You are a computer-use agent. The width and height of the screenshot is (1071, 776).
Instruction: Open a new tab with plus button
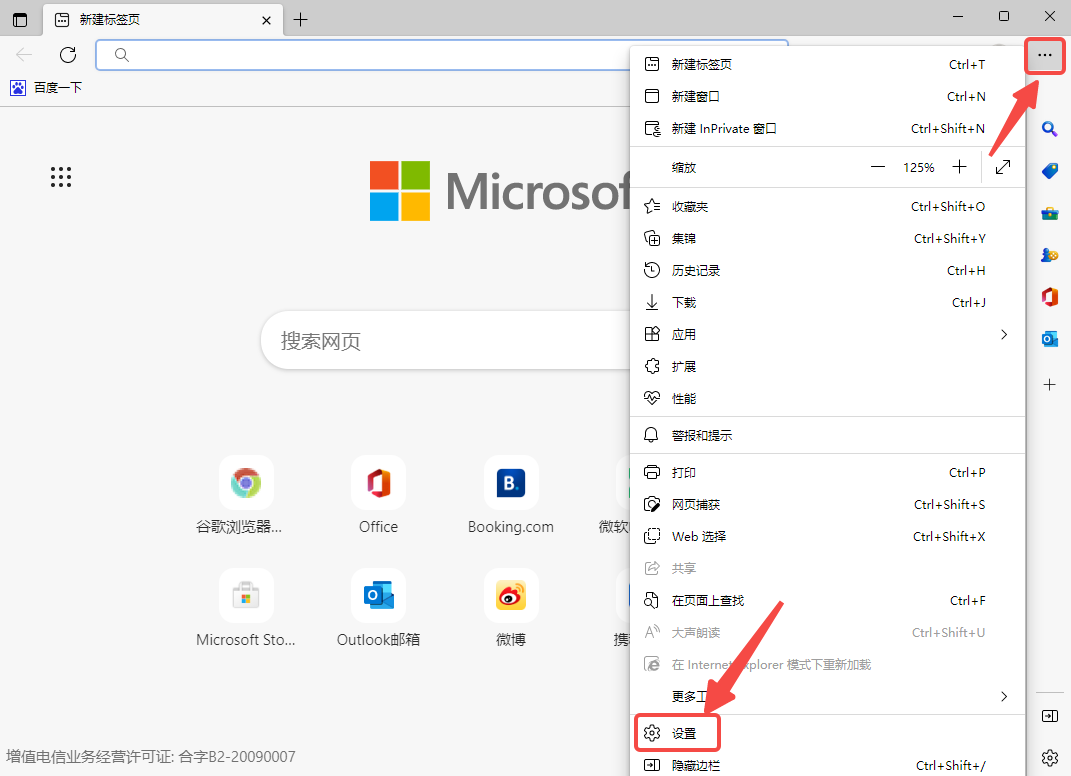(x=300, y=19)
